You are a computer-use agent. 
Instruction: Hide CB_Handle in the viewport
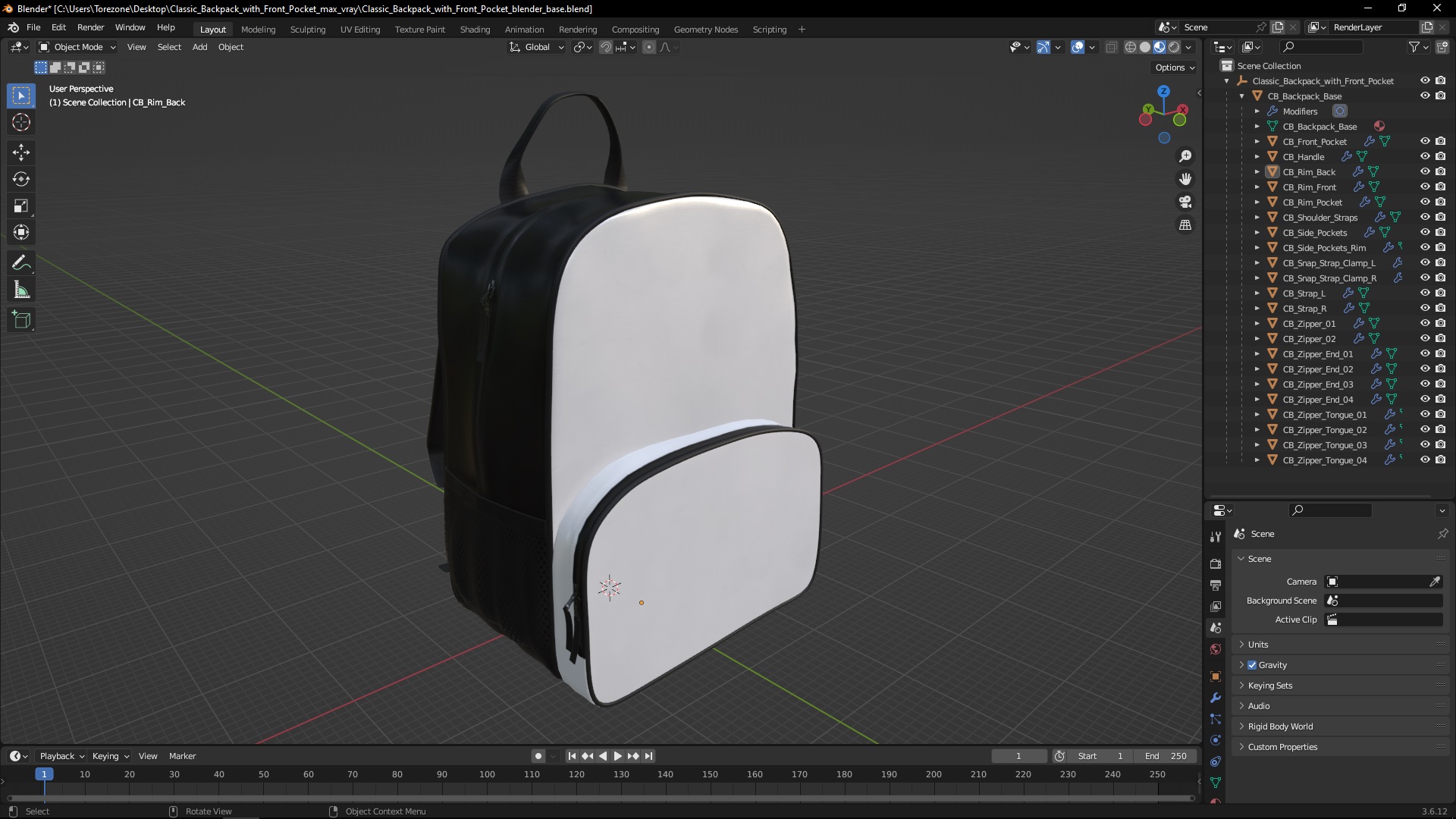(x=1425, y=156)
